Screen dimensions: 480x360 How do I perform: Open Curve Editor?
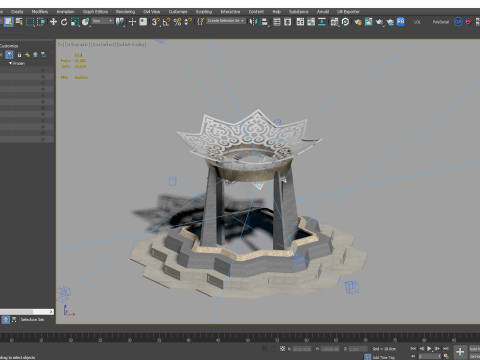pyautogui.click(x=311, y=22)
